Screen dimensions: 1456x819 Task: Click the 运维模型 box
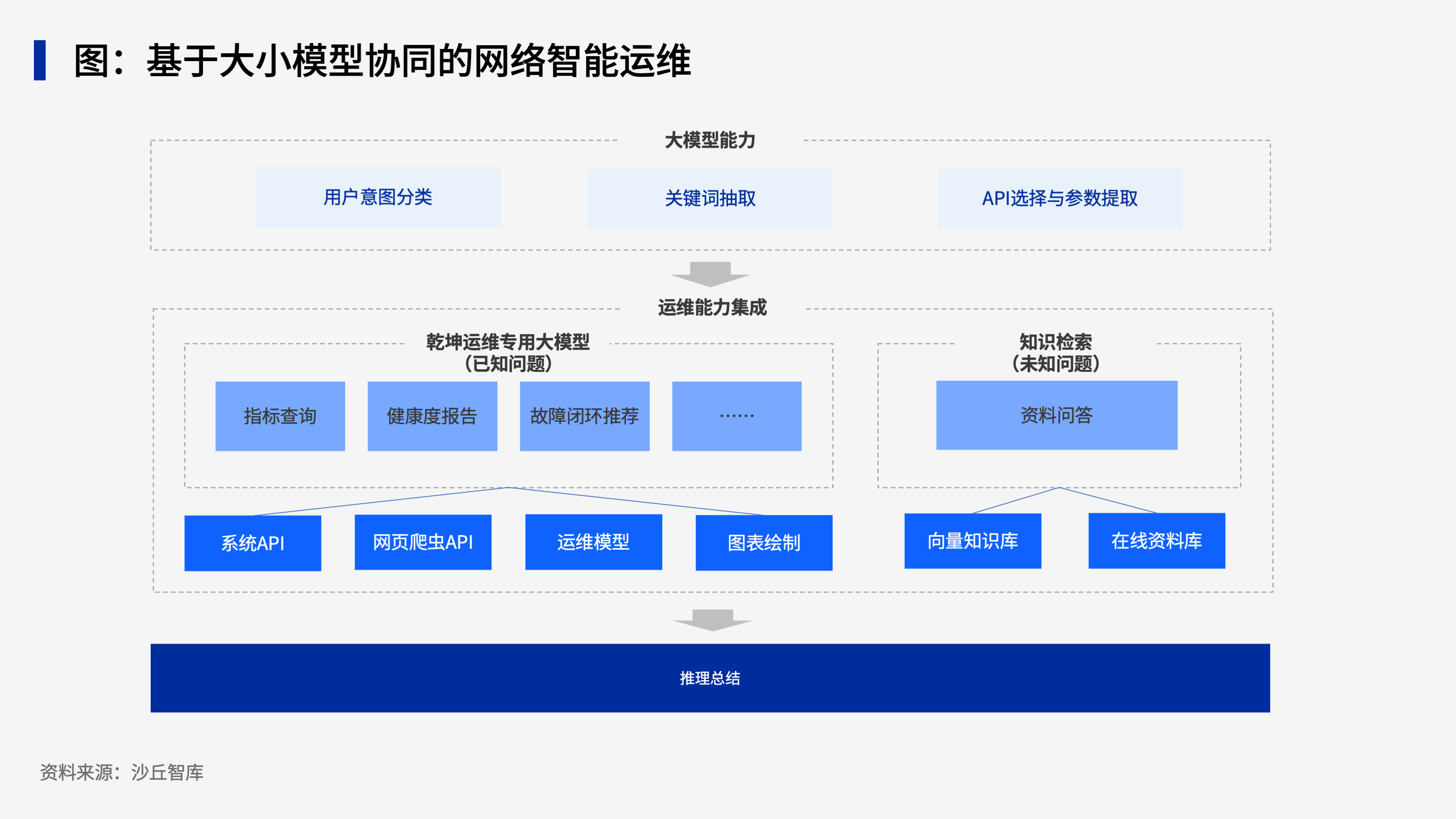coord(594,542)
